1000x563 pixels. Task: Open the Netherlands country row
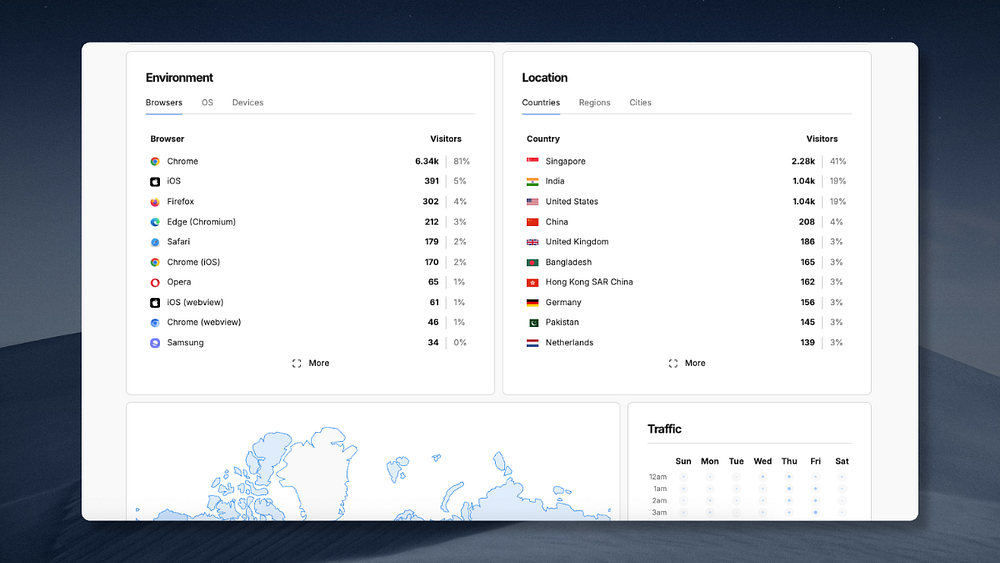tap(687, 343)
